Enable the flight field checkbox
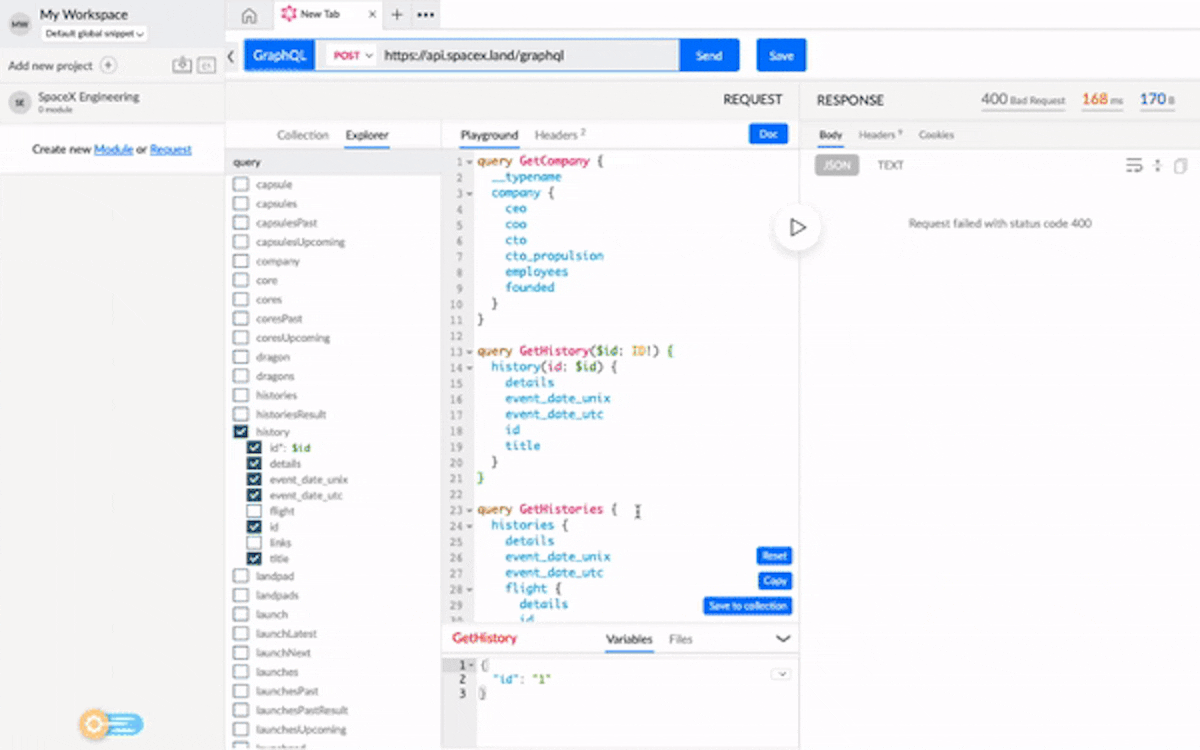 (254, 511)
